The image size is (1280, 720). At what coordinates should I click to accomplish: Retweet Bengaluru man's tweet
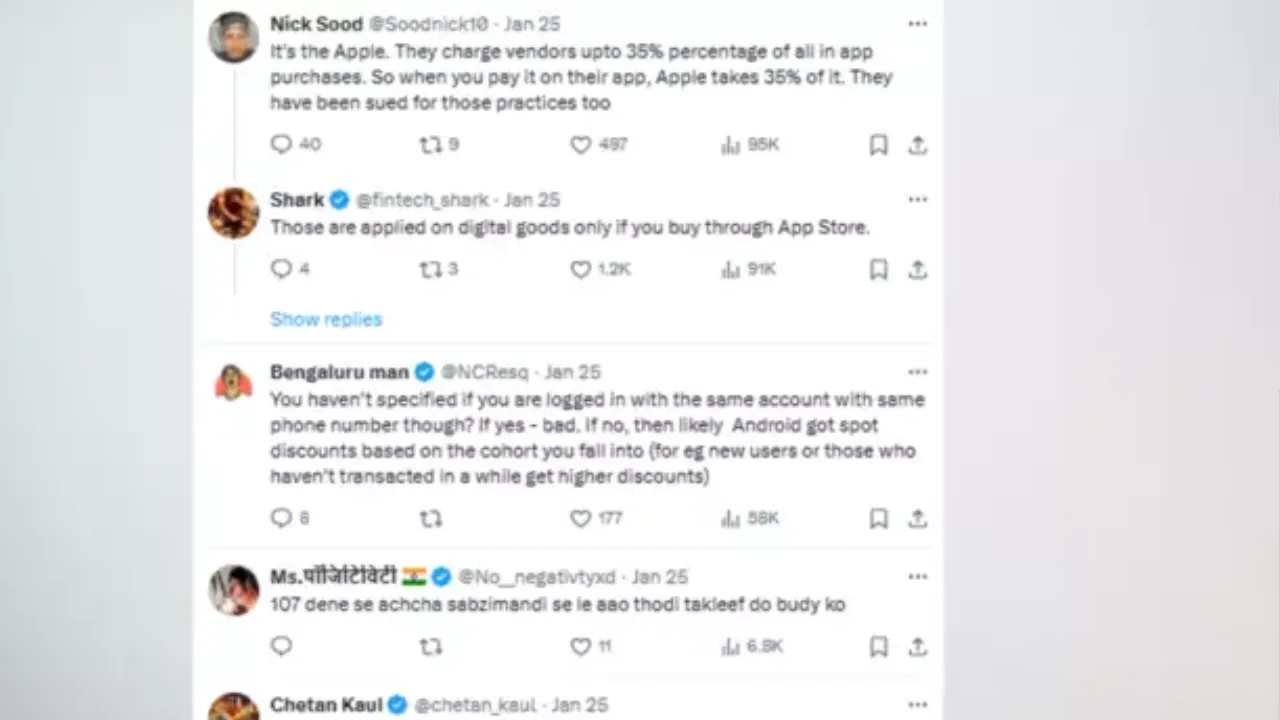point(431,518)
